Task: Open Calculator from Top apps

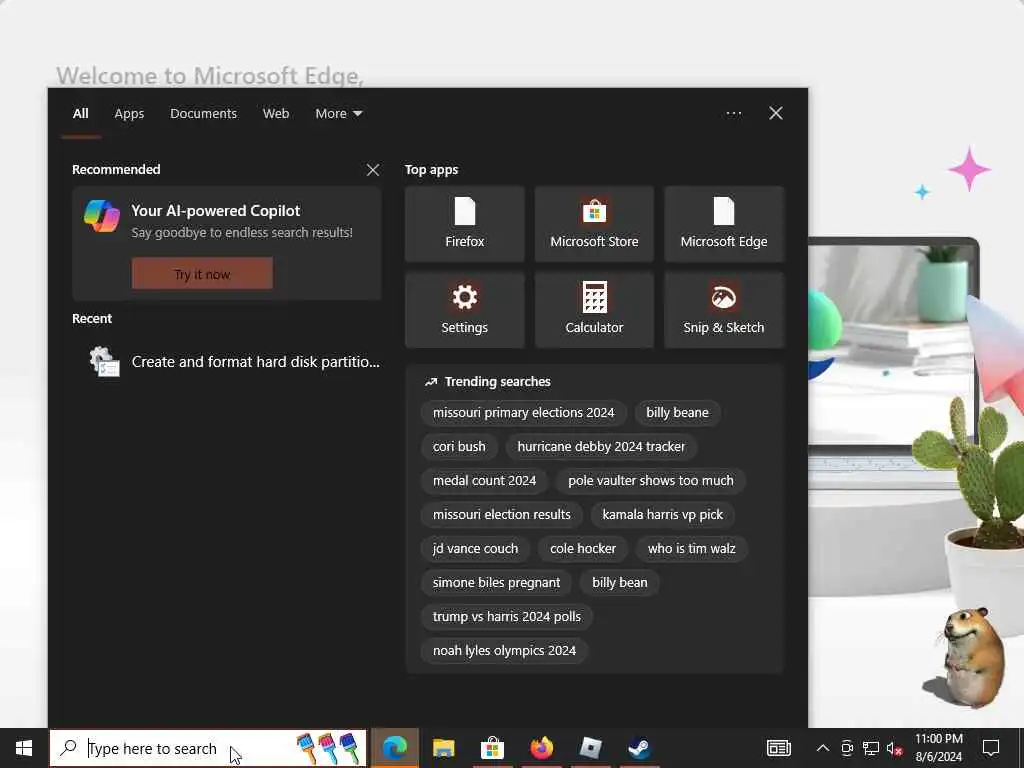Action: click(594, 310)
